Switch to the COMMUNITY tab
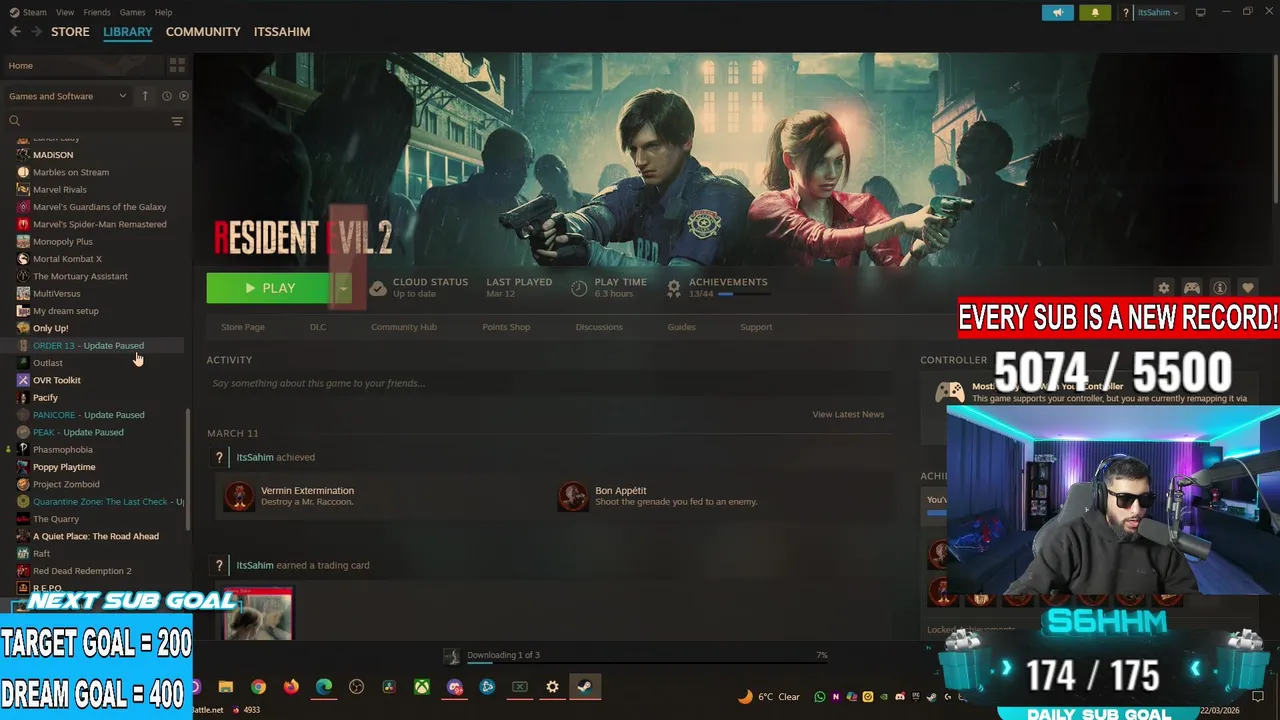Screen dimensions: 1280x720 pyautogui.click(x=203, y=32)
